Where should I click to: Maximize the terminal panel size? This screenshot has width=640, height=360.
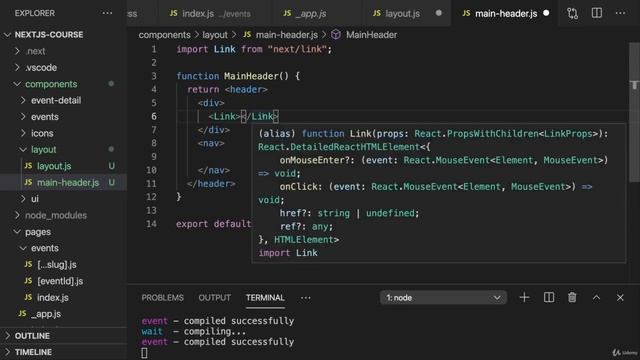point(596,298)
